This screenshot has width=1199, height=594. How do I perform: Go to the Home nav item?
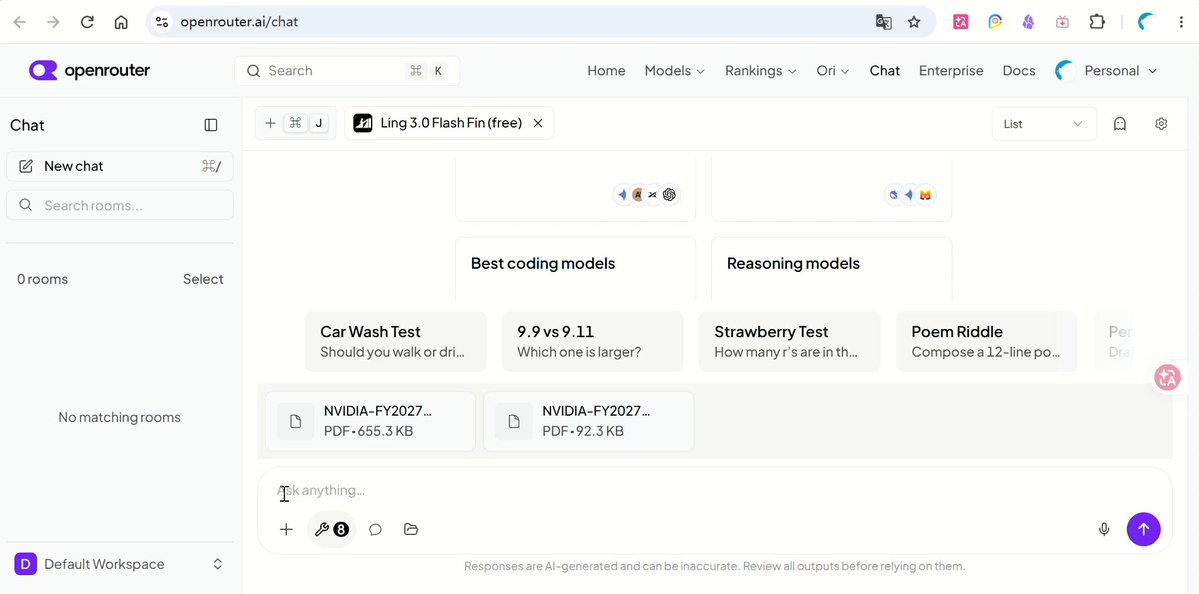point(606,70)
